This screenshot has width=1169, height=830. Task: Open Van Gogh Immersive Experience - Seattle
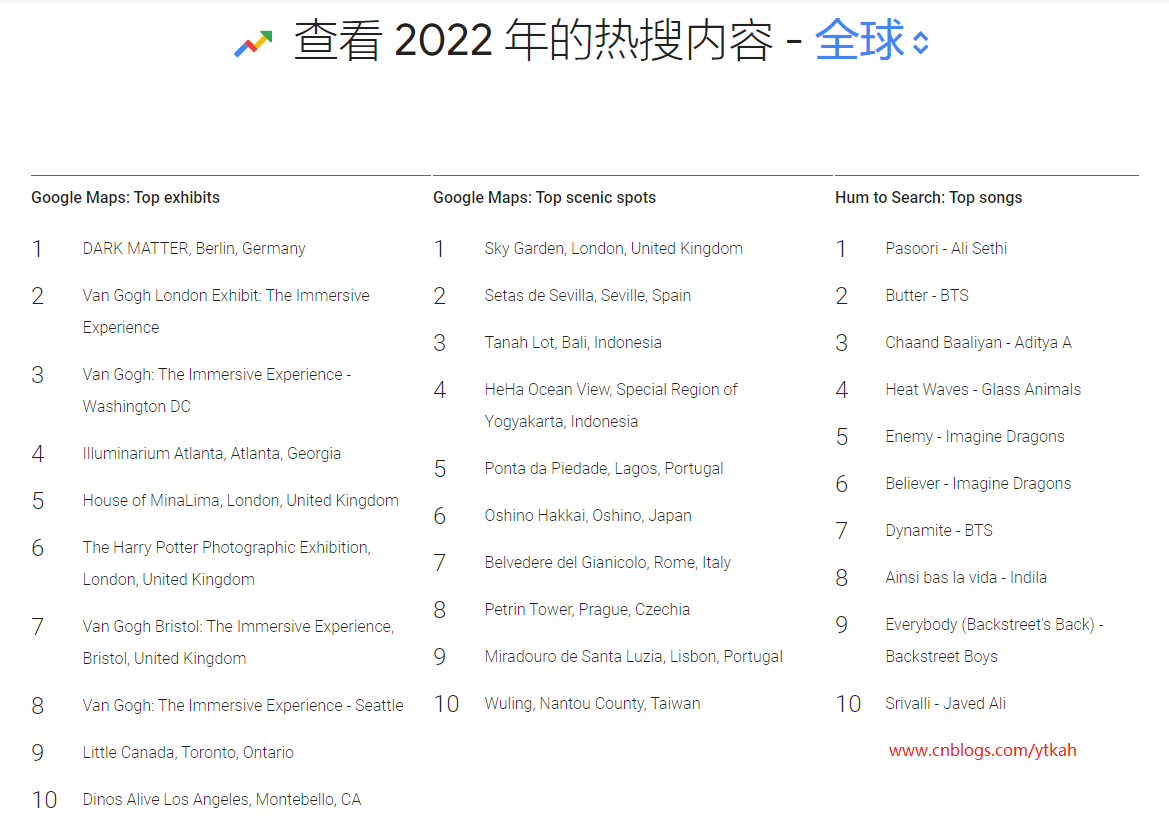[x=243, y=705]
